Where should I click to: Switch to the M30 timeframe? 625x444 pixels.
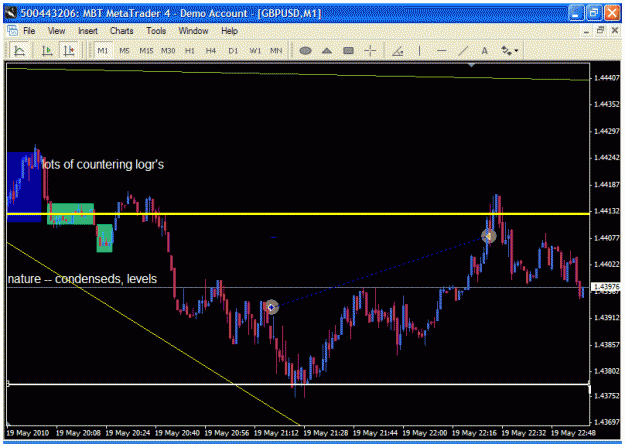[x=168, y=51]
